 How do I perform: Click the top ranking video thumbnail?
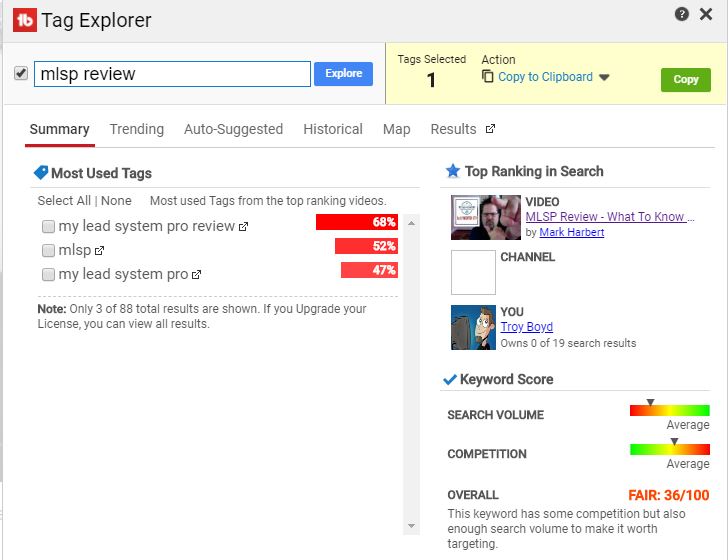(486, 217)
